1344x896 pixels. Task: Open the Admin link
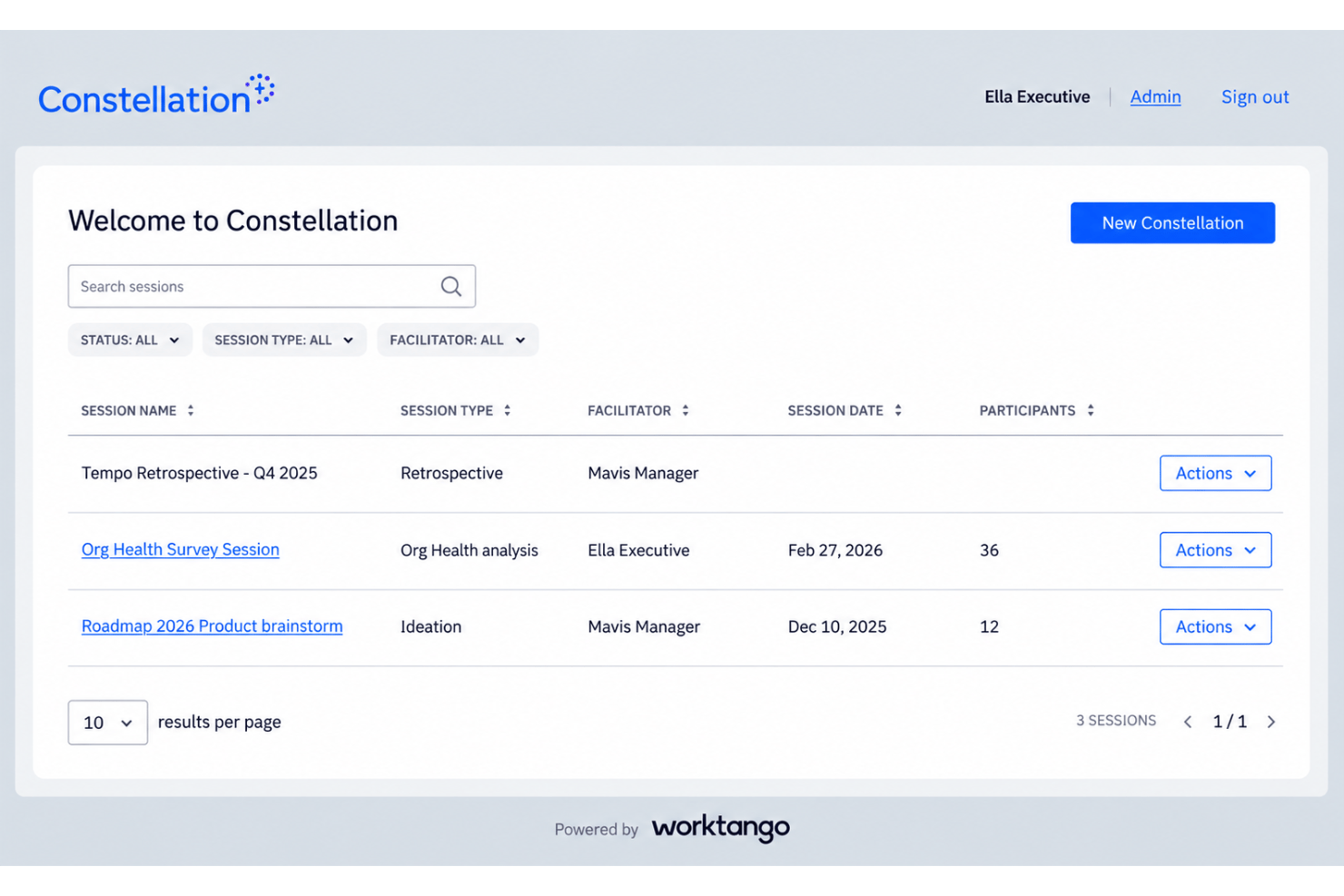(x=1155, y=96)
